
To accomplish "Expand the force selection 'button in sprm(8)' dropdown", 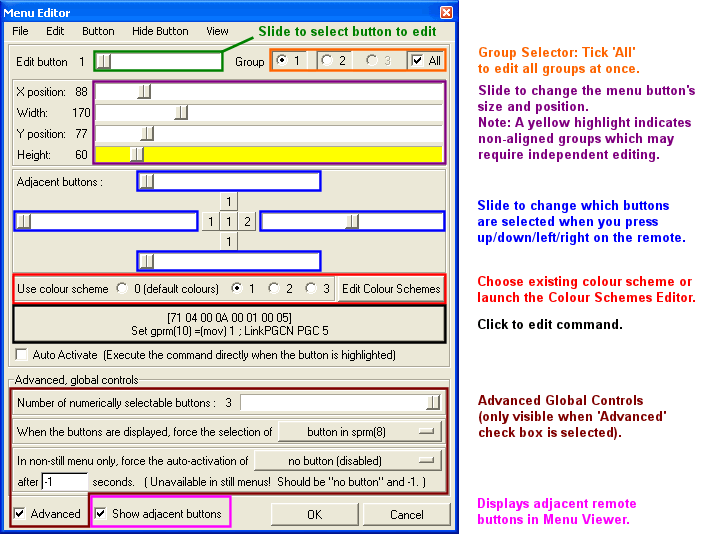I will 359,432.
